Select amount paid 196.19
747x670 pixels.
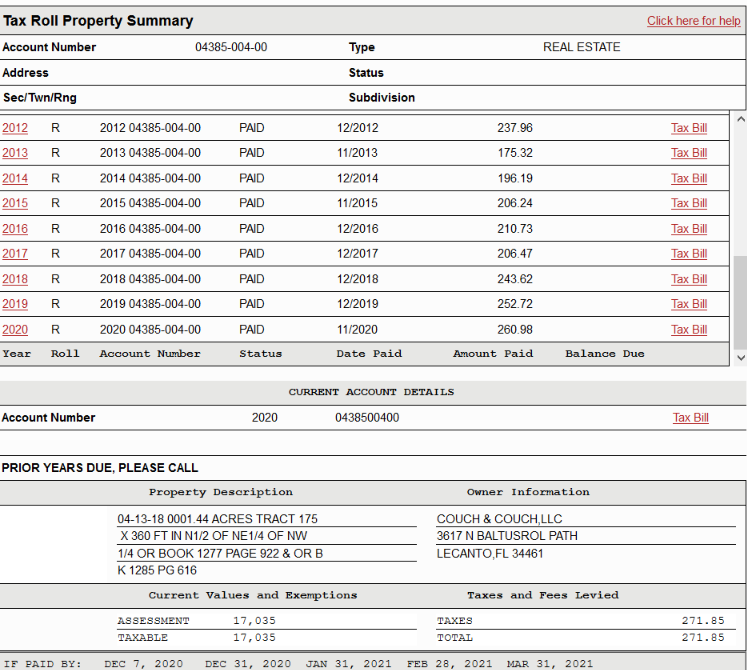coord(515,179)
